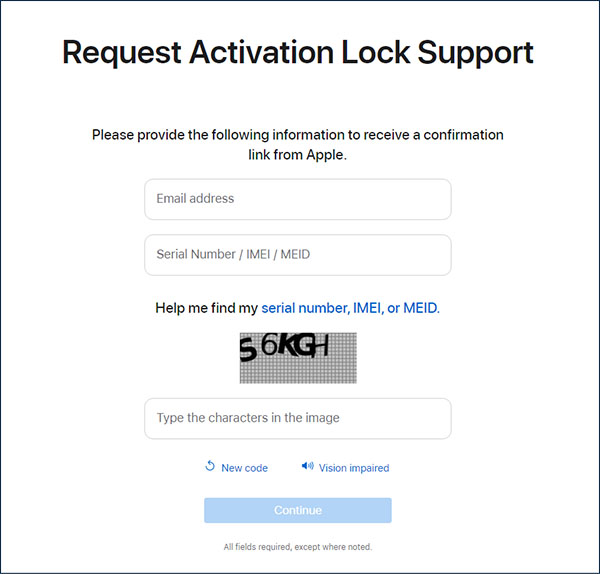Select the "Type the characters in the image" field
The image size is (600, 574).
297,418
